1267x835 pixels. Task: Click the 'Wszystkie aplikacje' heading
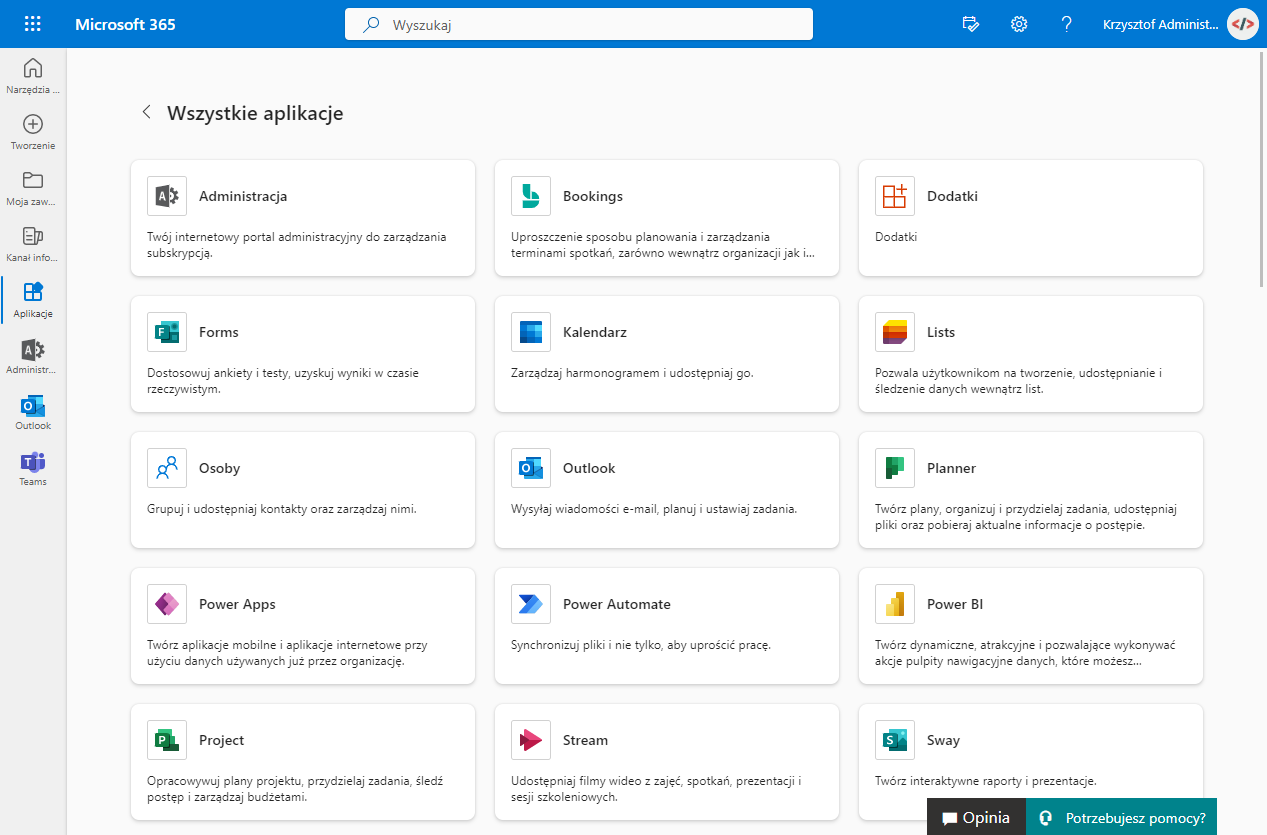(255, 113)
